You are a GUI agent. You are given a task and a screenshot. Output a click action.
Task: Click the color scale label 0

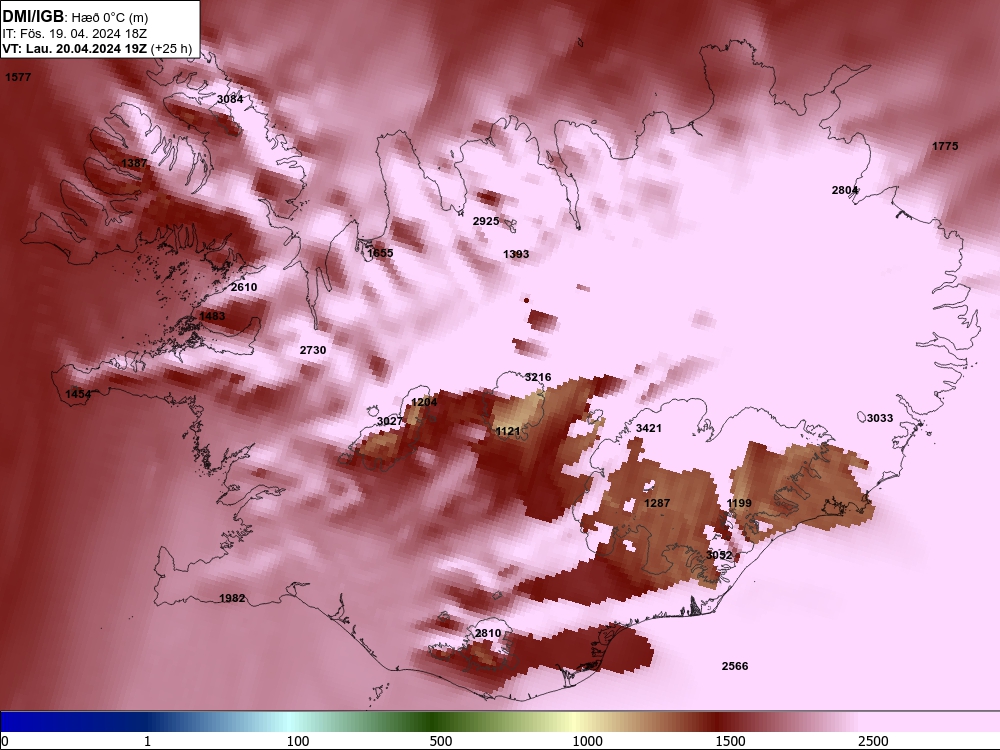click(x=5, y=741)
